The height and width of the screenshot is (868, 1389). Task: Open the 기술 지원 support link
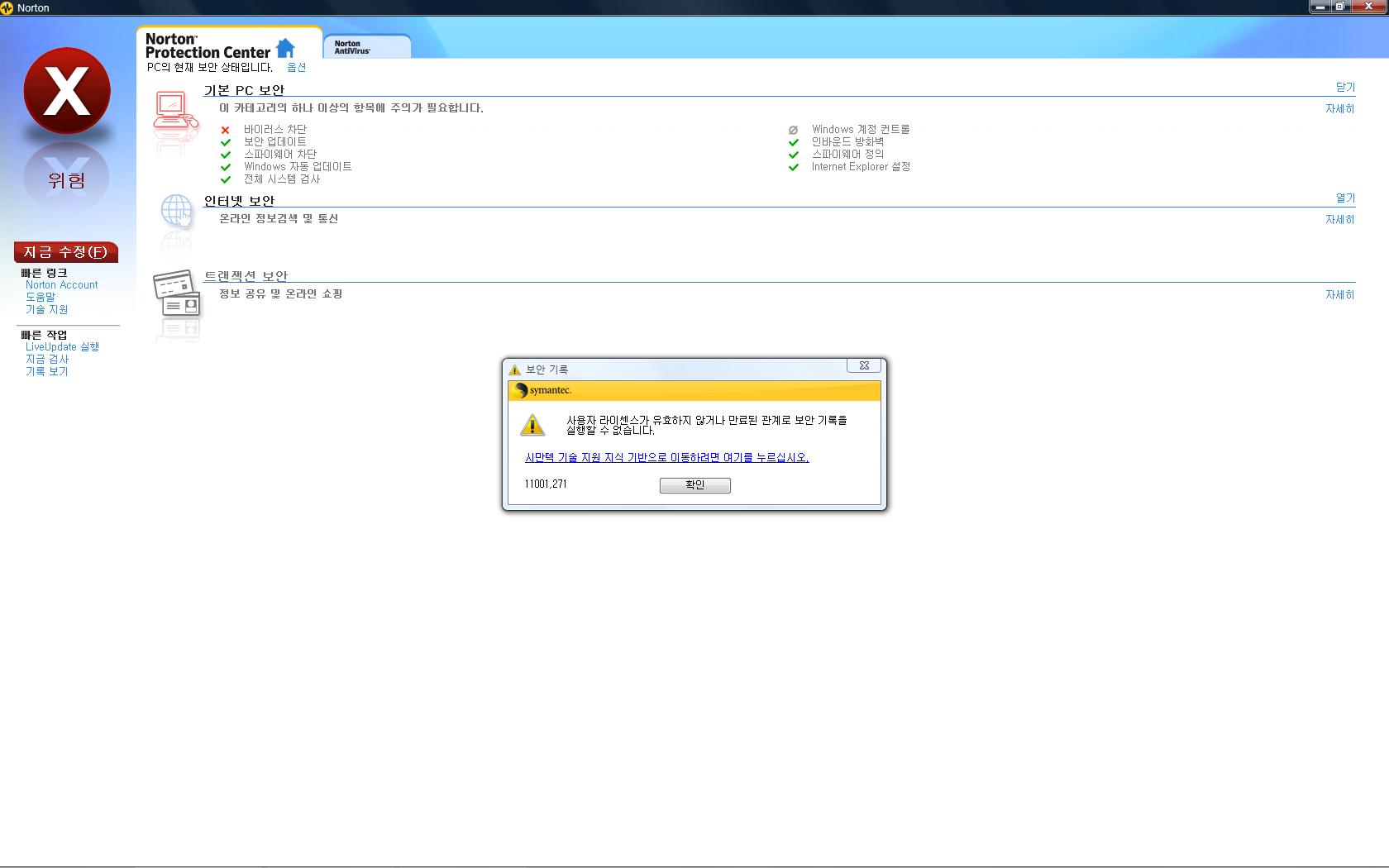click(47, 309)
